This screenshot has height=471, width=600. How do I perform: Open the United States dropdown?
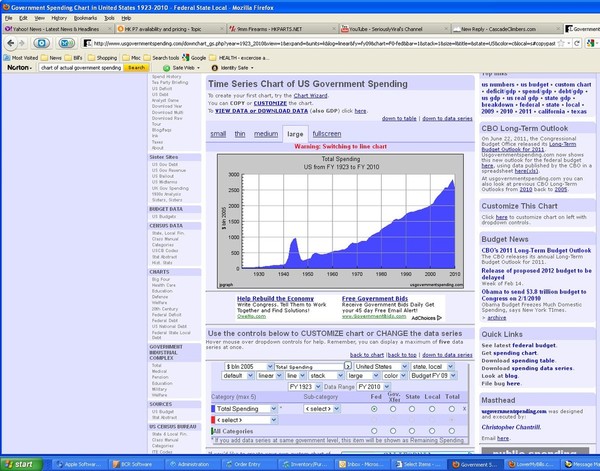381,367
